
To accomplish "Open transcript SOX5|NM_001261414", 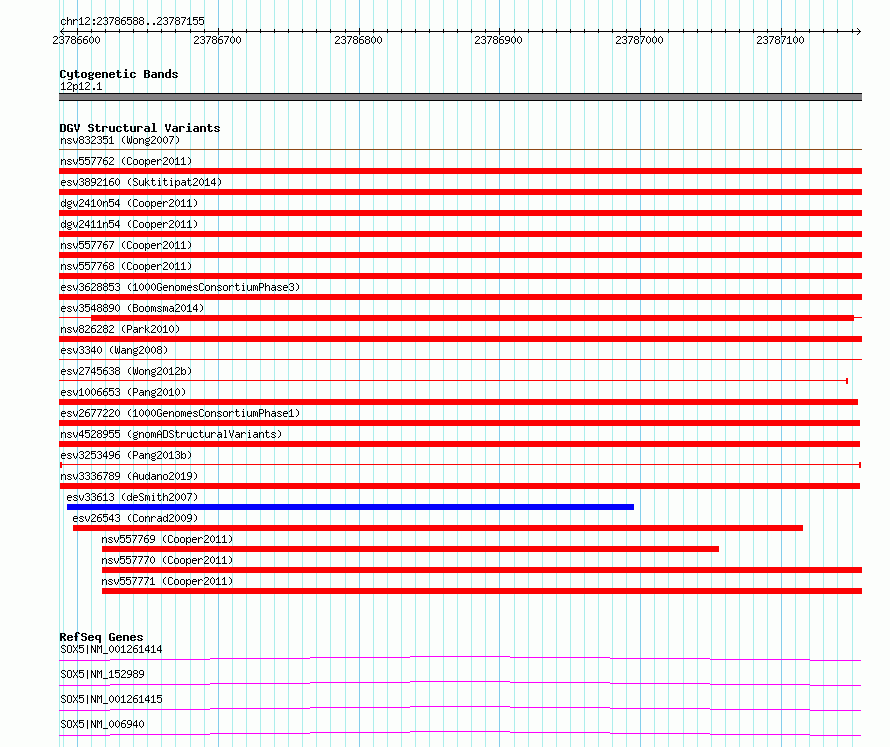I will point(111,649).
